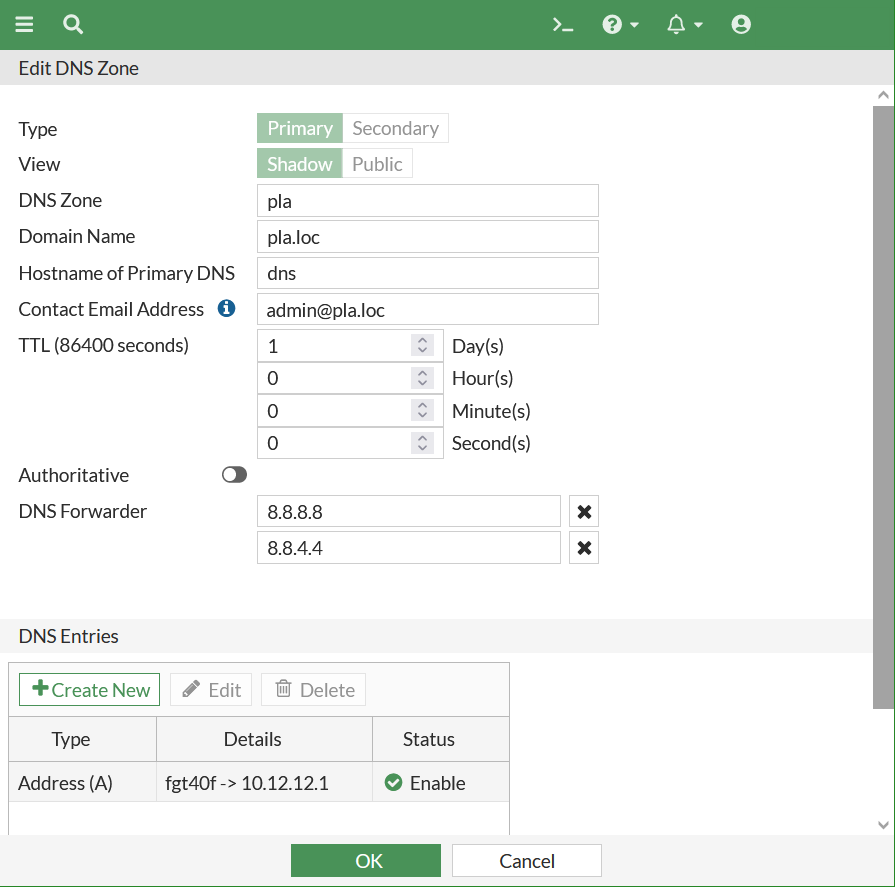Open the CLI console icon

[562, 24]
